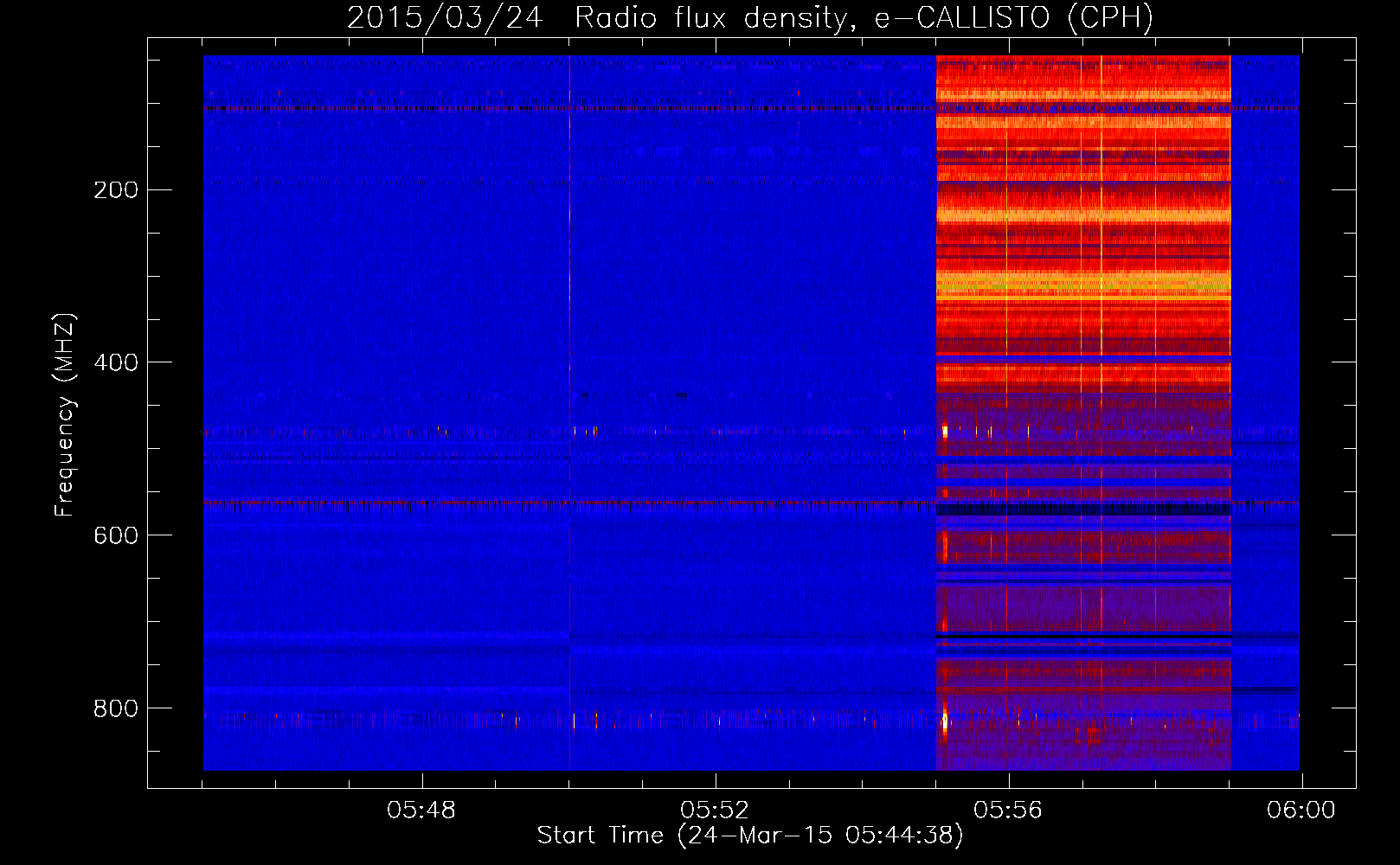Click the "Frequency (MHZ)" axis label
1400x865 pixels.
pos(64,415)
